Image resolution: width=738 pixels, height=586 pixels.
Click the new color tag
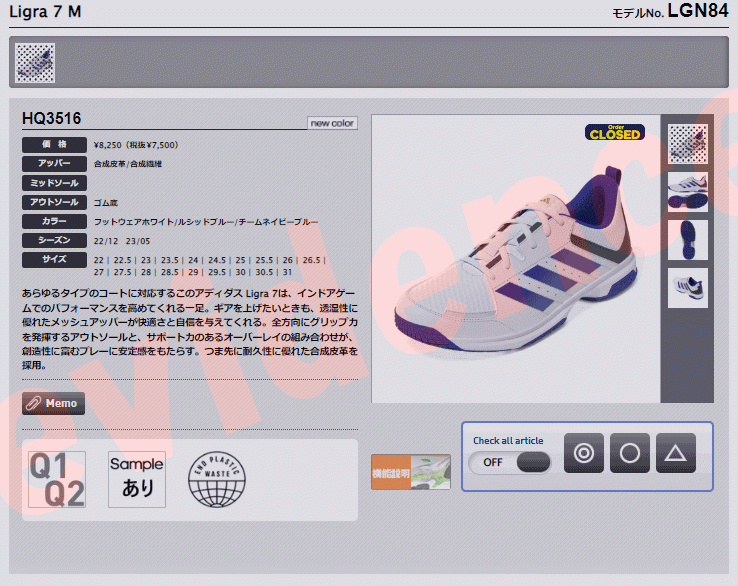(x=332, y=123)
